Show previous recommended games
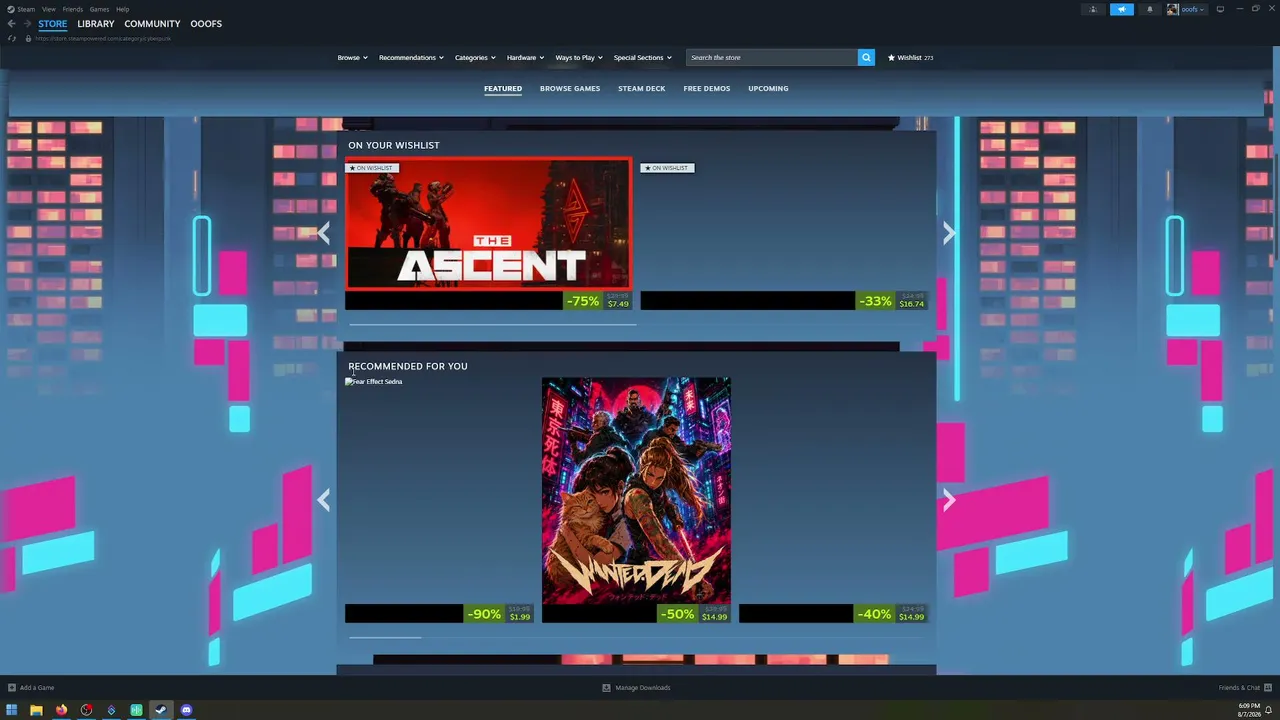1280x720 pixels. click(x=324, y=499)
